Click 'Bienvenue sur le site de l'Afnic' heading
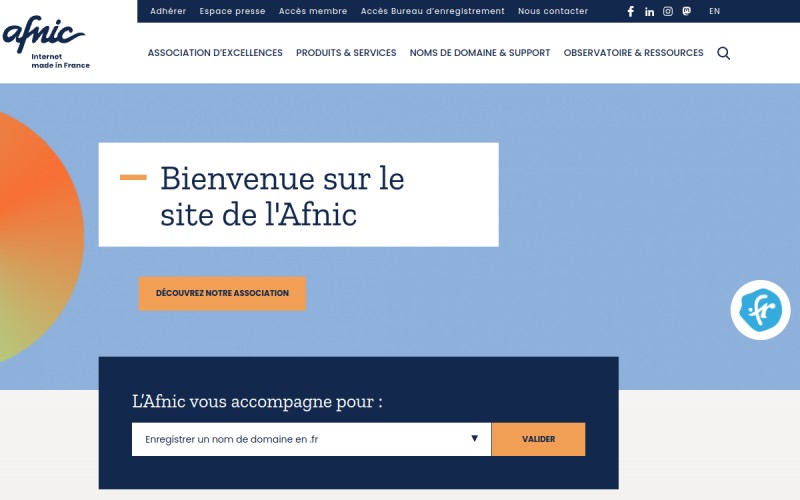Image resolution: width=800 pixels, height=500 pixels. tap(282, 196)
